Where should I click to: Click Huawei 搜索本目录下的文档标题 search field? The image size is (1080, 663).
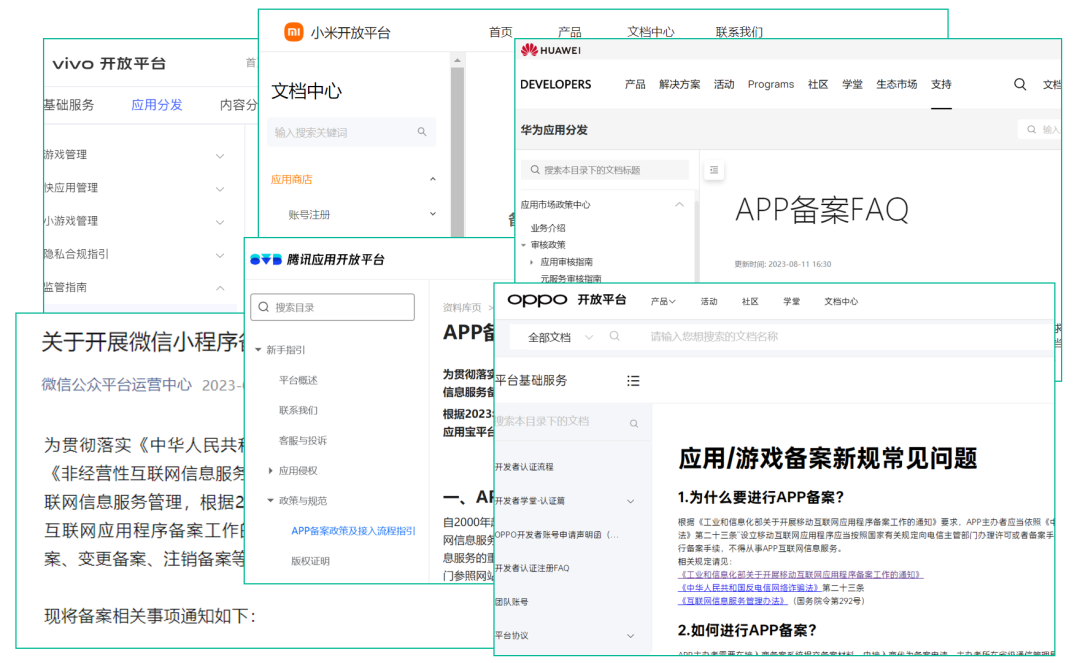pos(605,170)
